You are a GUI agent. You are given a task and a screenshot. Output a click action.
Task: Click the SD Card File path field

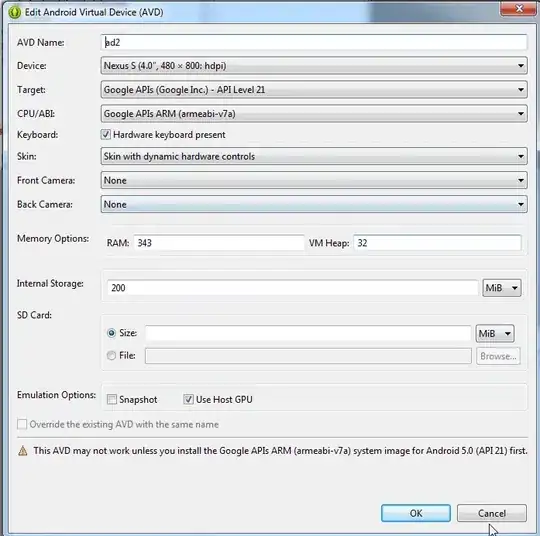tap(308, 356)
